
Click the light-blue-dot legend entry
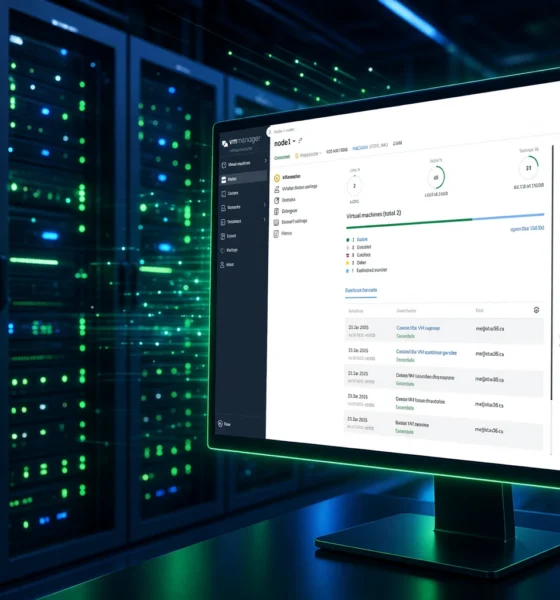tap(367, 271)
